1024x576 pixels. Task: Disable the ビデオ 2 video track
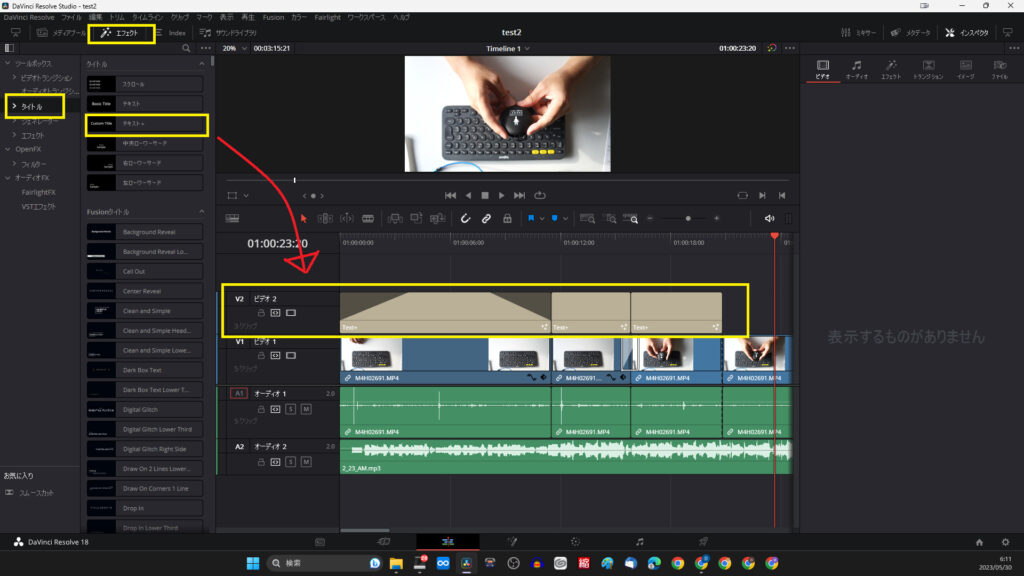291,313
